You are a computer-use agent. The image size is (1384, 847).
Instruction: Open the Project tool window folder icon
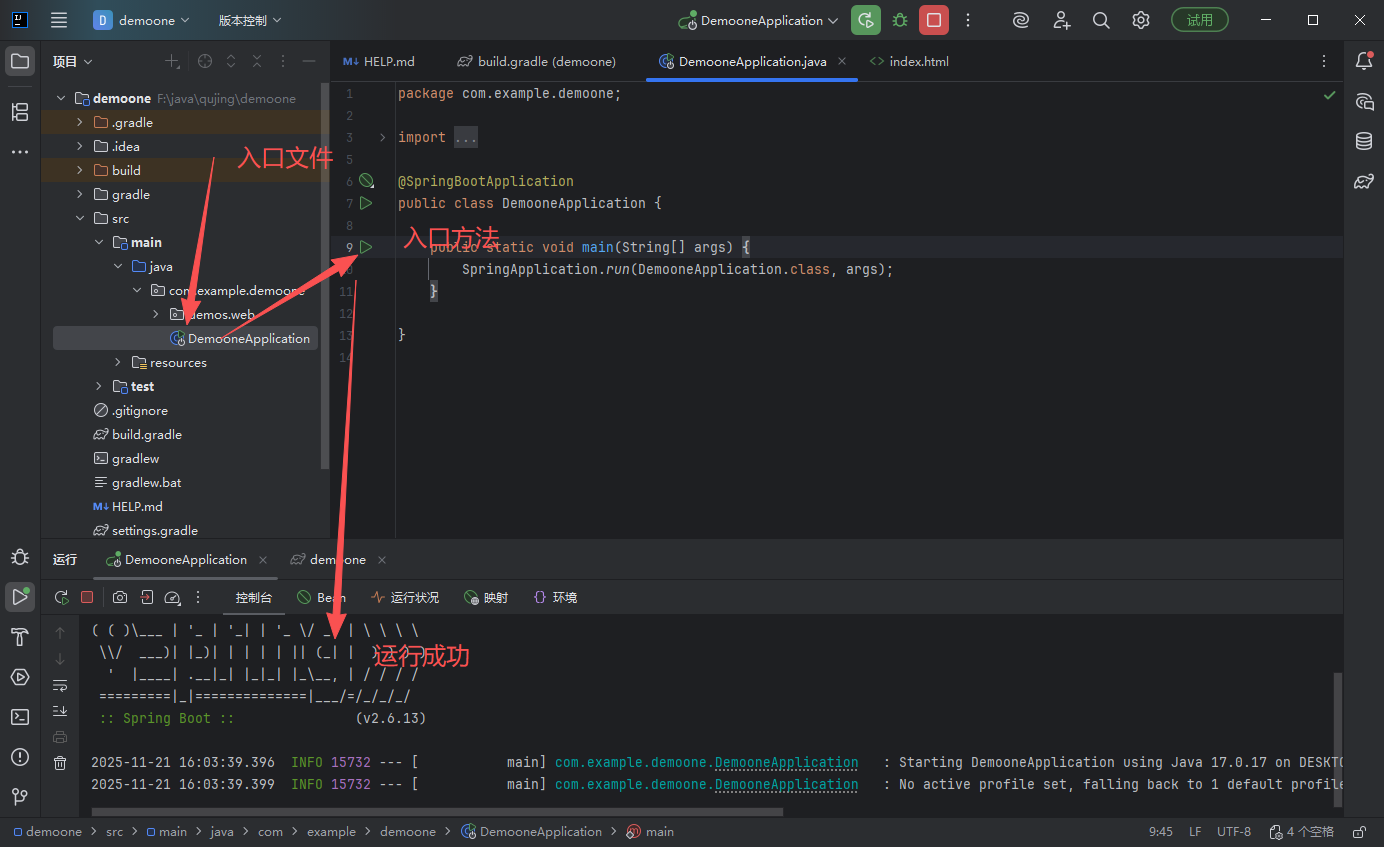[x=20, y=62]
